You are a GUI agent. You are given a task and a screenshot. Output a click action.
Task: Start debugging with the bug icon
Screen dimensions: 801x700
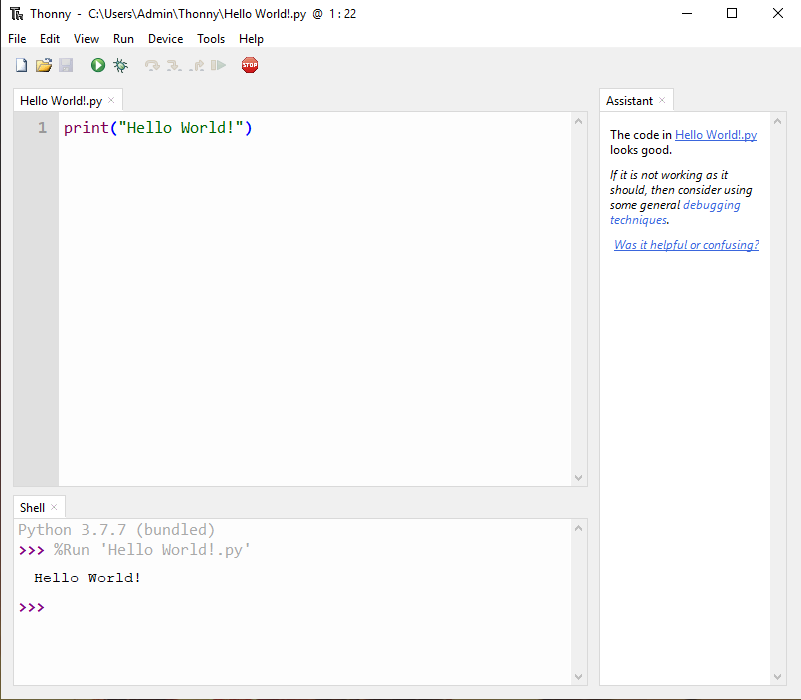click(x=121, y=65)
